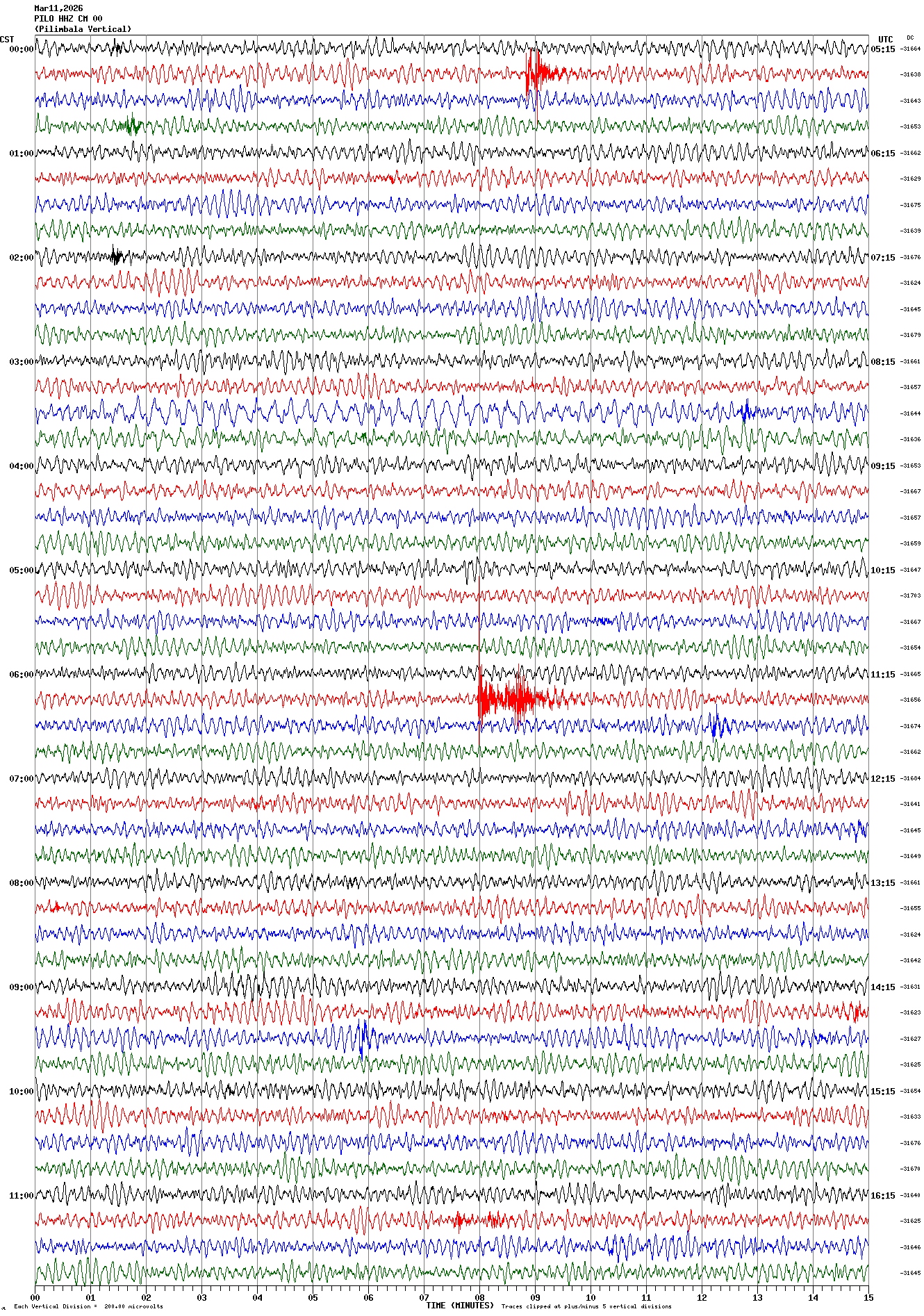This screenshot has height=1316, width=924.
Task: Select the 06:00 CST row label
Action: click(21, 674)
